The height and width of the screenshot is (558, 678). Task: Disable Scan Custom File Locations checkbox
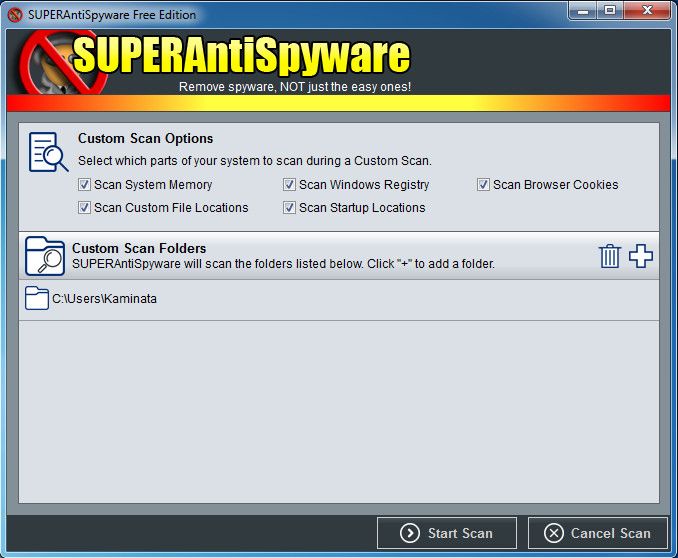point(84,208)
